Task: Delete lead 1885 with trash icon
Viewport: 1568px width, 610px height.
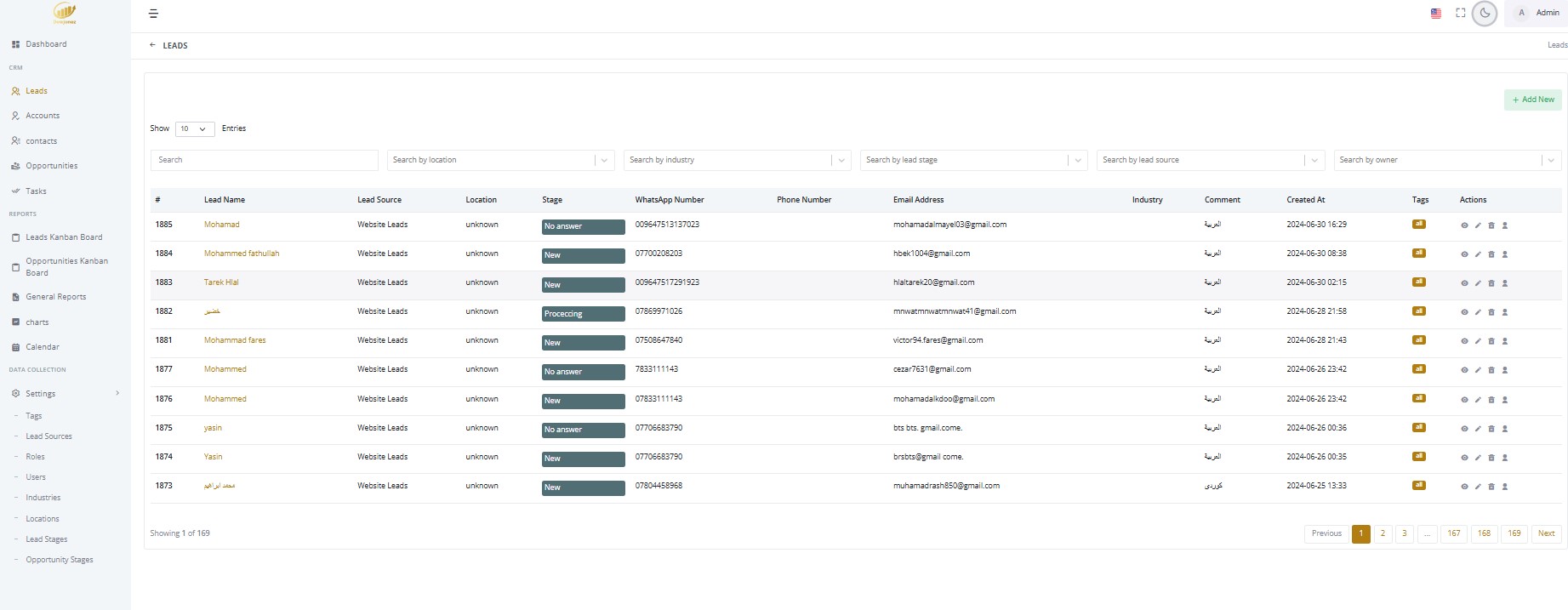Action: tap(1491, 225)
